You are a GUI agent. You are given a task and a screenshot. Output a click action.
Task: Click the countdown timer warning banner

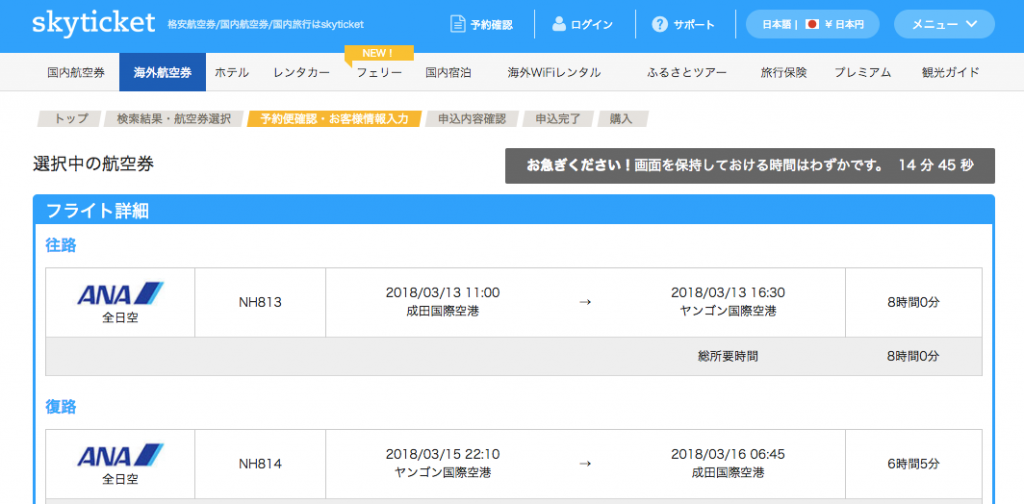749,166
